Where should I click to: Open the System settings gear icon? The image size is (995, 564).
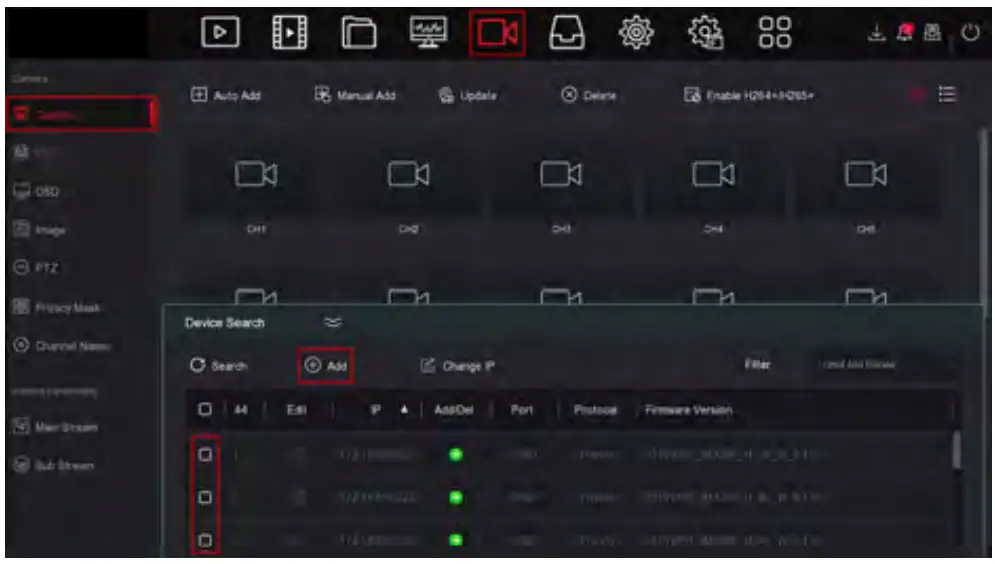tap(636, 32)
